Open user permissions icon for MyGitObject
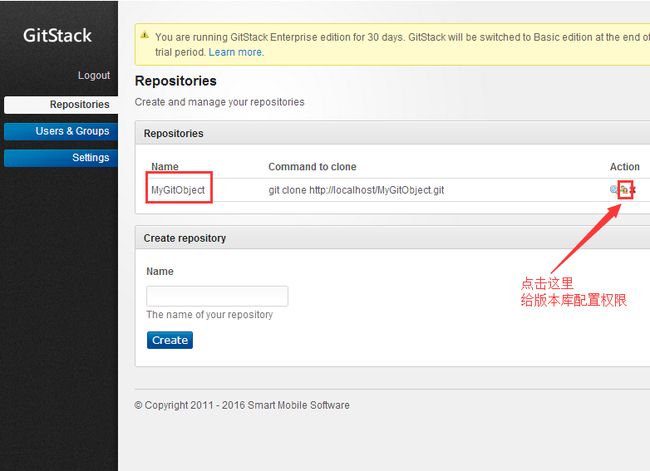This screenshot has height=471, width=650. (624, 190)
